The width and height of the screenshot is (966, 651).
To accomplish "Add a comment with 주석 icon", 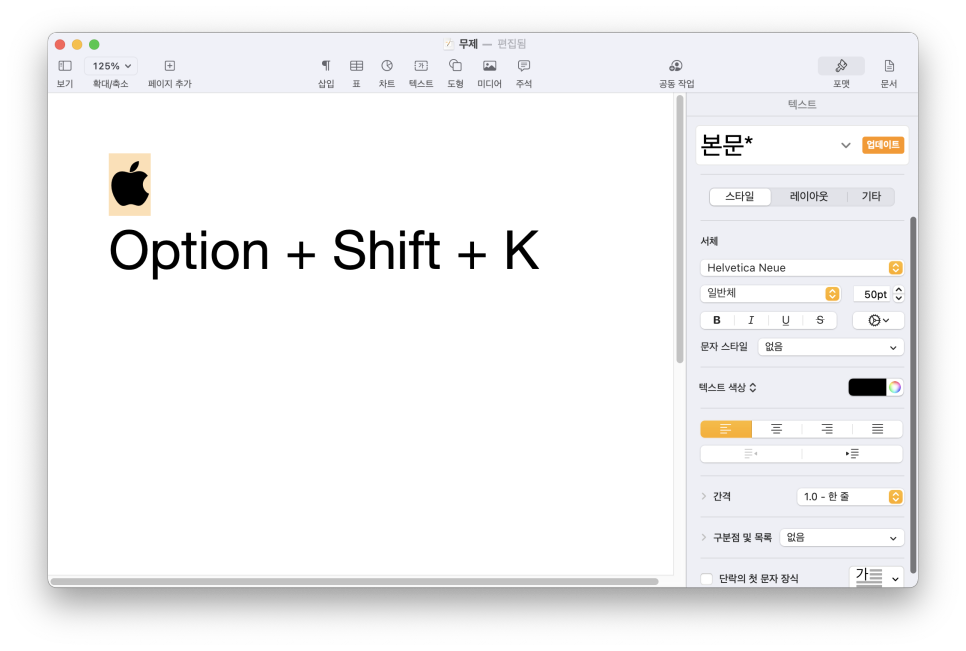I will coord(524,65).
